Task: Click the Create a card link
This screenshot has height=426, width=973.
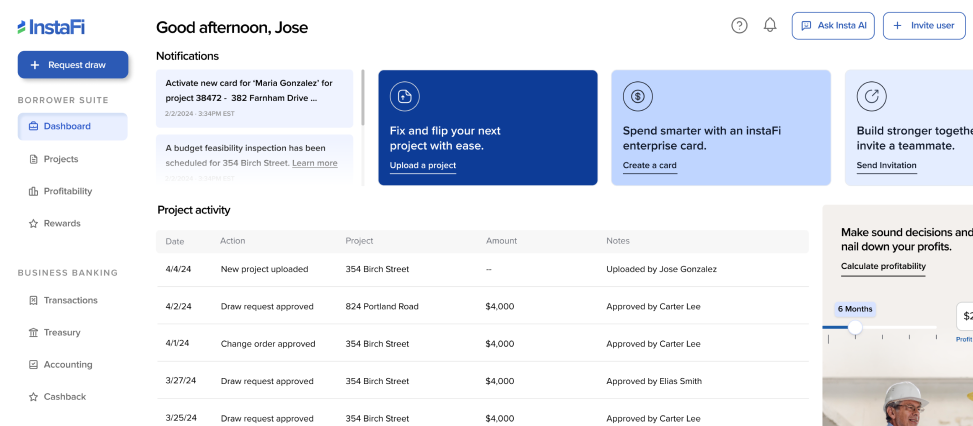Action: [x=650, y=166]
